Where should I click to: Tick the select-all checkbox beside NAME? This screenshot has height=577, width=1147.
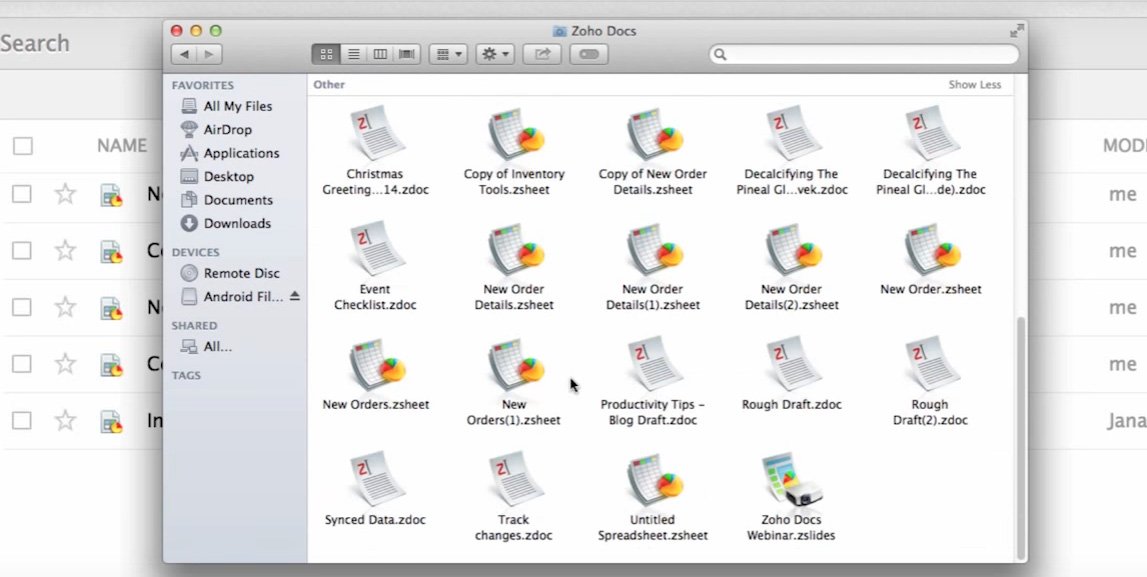(23, 146)
